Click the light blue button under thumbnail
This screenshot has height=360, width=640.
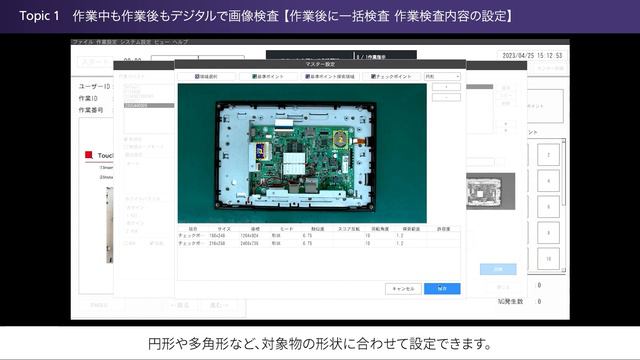tap(498, 269)
